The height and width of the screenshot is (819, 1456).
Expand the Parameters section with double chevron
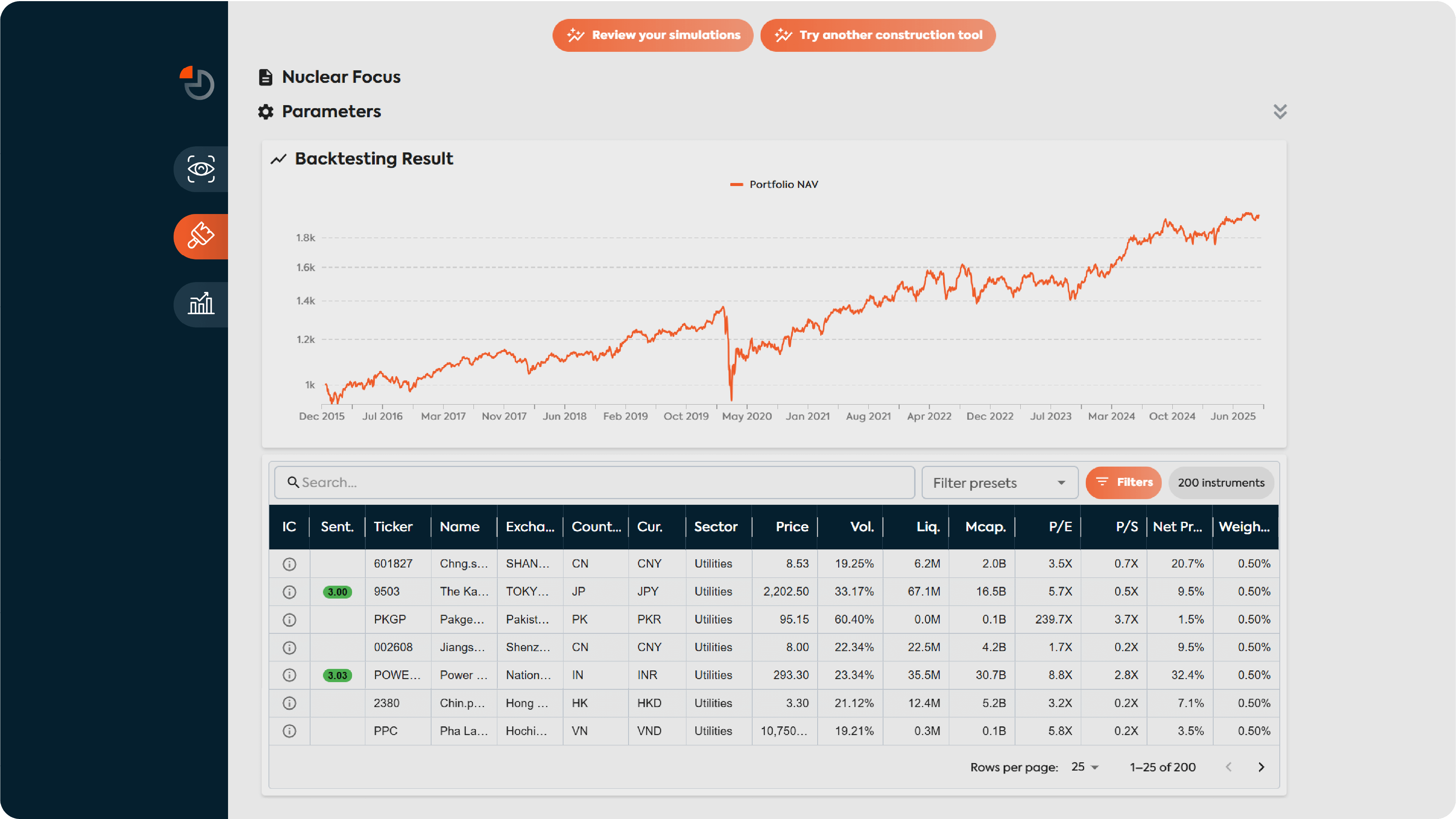(x=1280, y=111)
